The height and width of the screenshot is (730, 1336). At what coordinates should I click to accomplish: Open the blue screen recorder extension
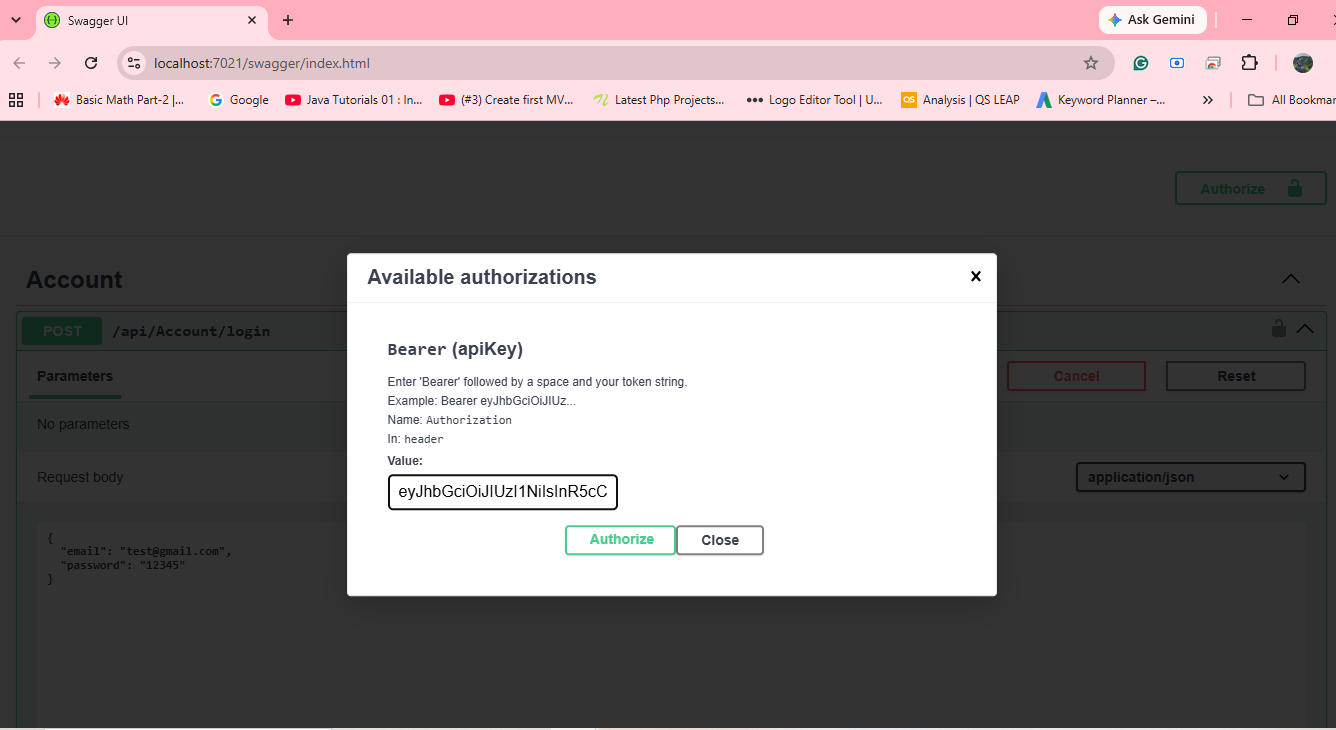pyautogui.click(x=1177, y=63)
